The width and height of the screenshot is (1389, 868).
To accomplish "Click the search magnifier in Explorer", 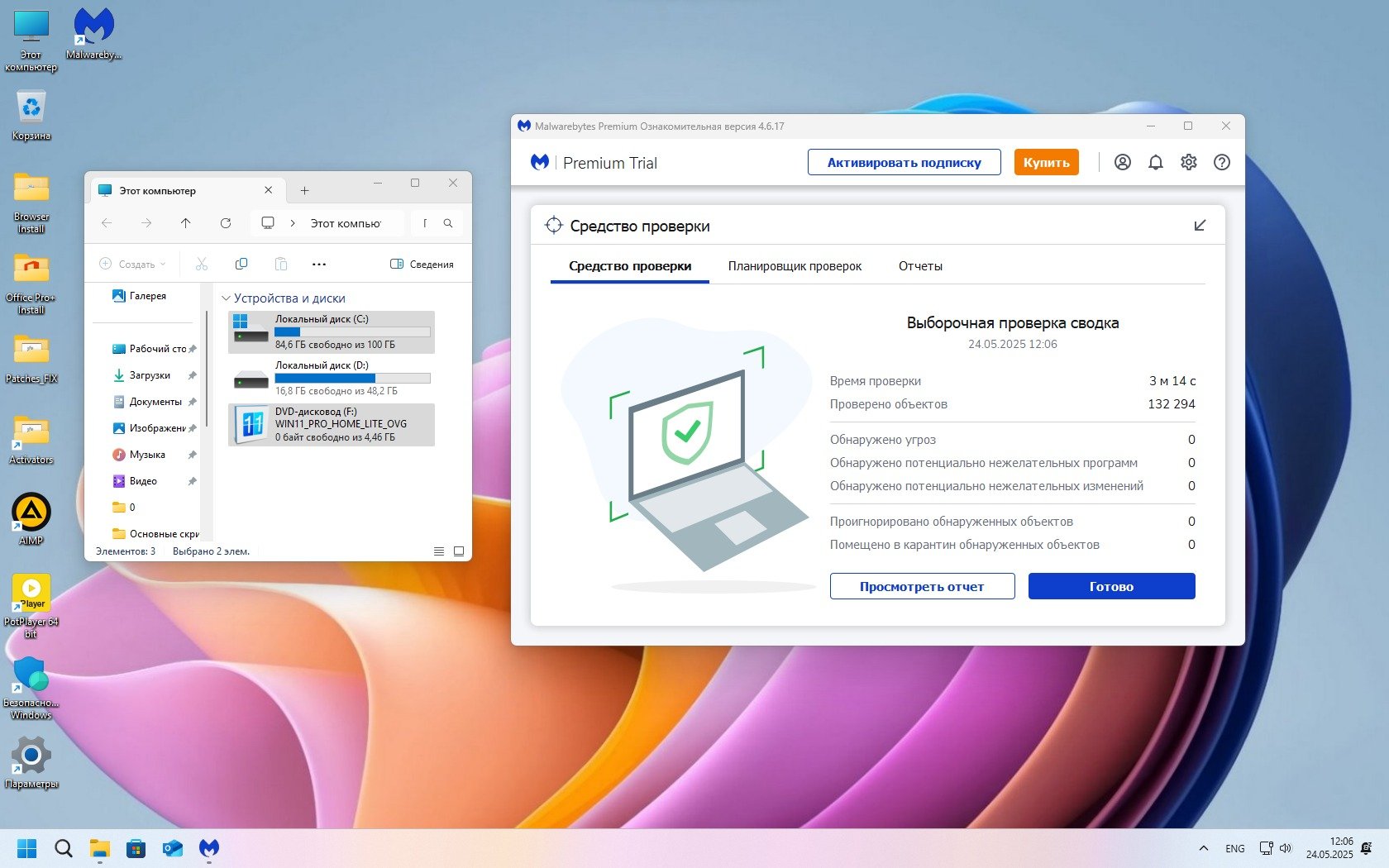I will (x=448, y=223).
